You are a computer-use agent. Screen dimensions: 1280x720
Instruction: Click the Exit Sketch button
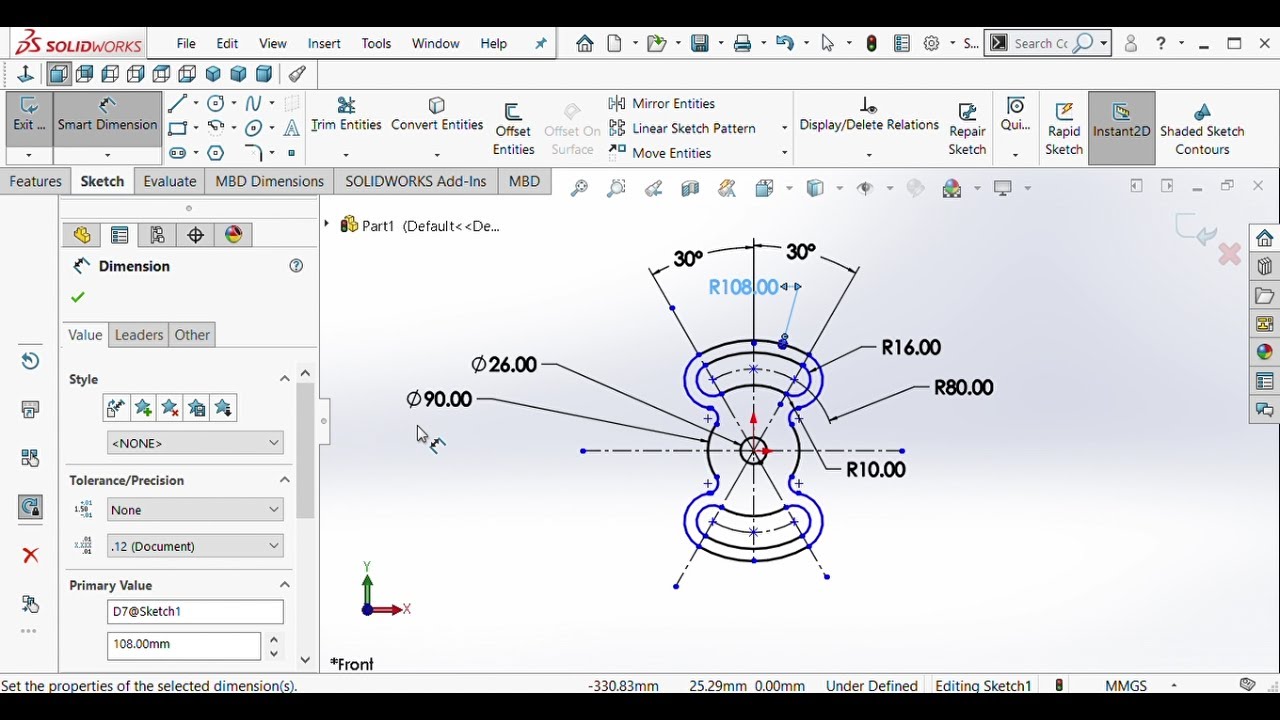coord(29,117)
